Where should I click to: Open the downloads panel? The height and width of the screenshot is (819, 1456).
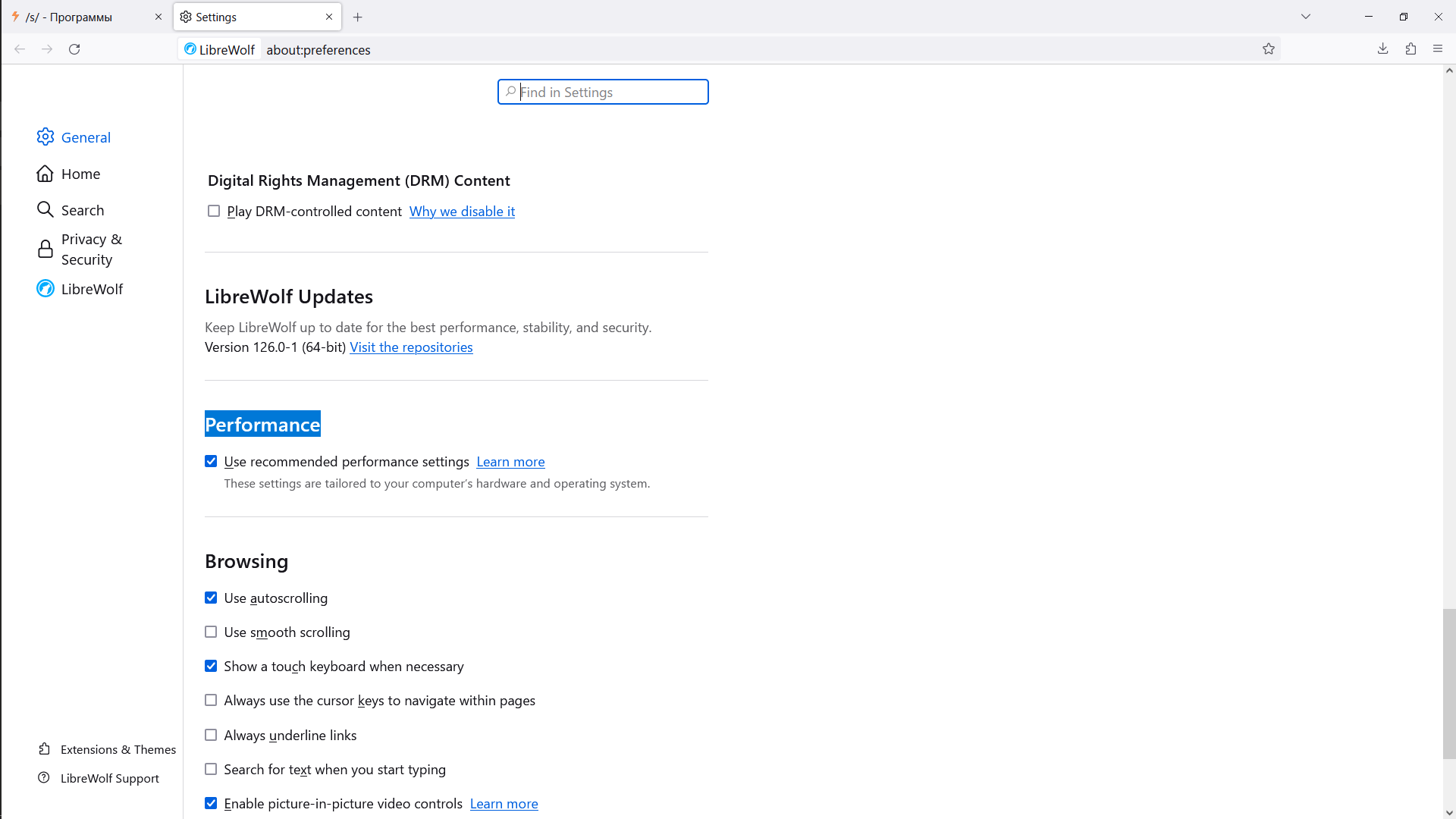click(x=1383, y=49)
